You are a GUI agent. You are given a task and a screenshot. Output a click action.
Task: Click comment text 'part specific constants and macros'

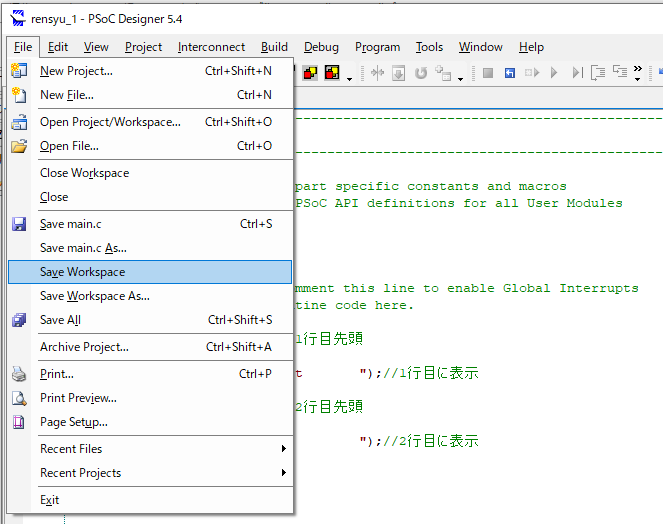(430, 187)
